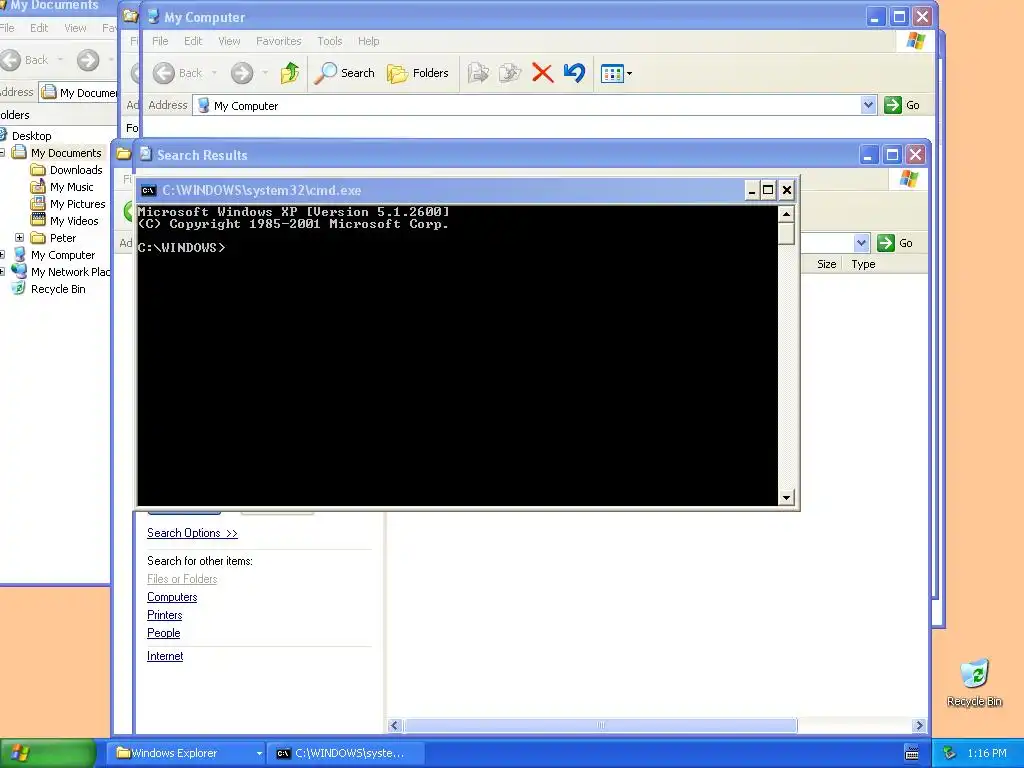Click Move To icon in My Computer toolbar

[x=478, y=73]
